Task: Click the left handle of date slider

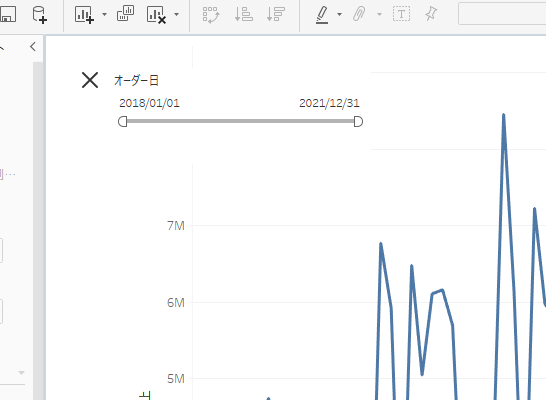Action: pos(123,121)
